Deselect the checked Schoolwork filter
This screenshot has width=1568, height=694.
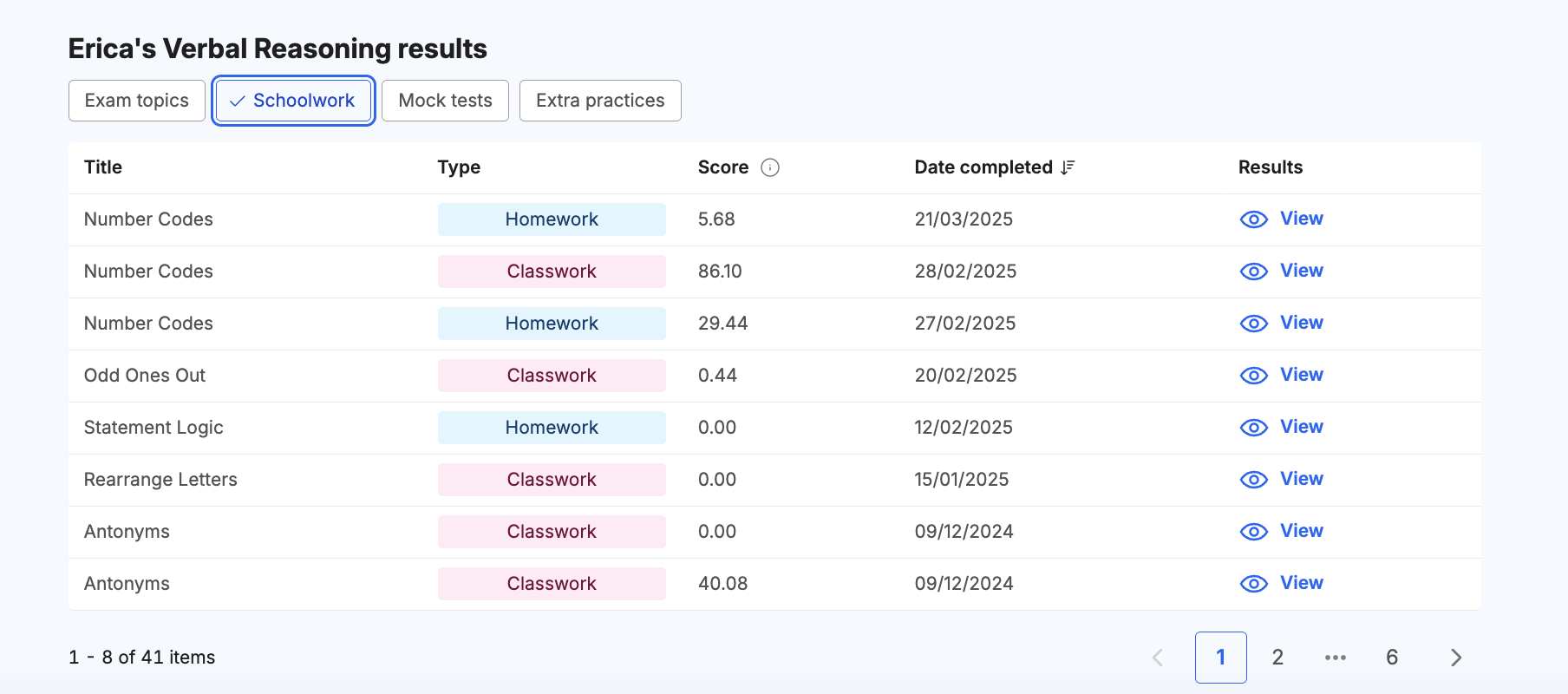click(x=293, y=101)
